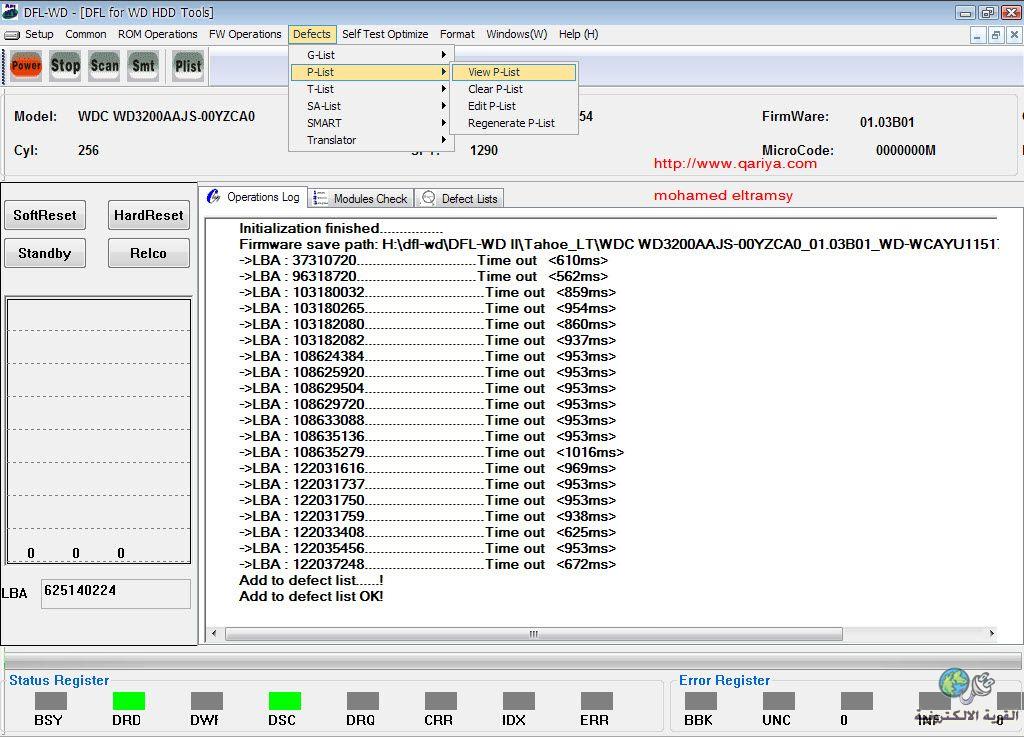Click the Firmware save path log line

pos(618,244)
